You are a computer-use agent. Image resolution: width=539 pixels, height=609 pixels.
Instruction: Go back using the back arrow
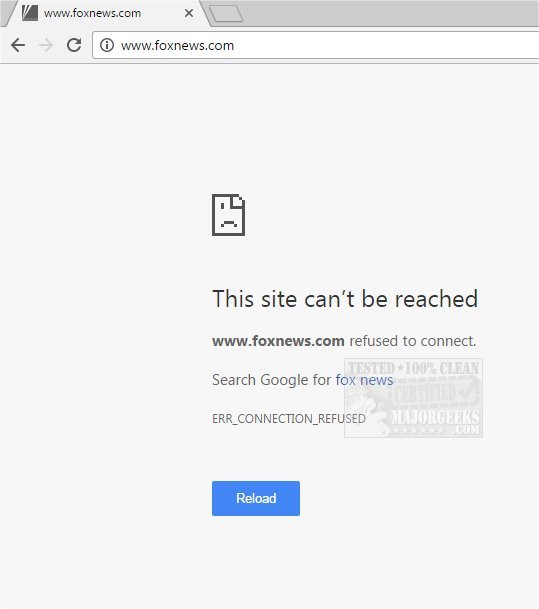[x=18, y=45]
